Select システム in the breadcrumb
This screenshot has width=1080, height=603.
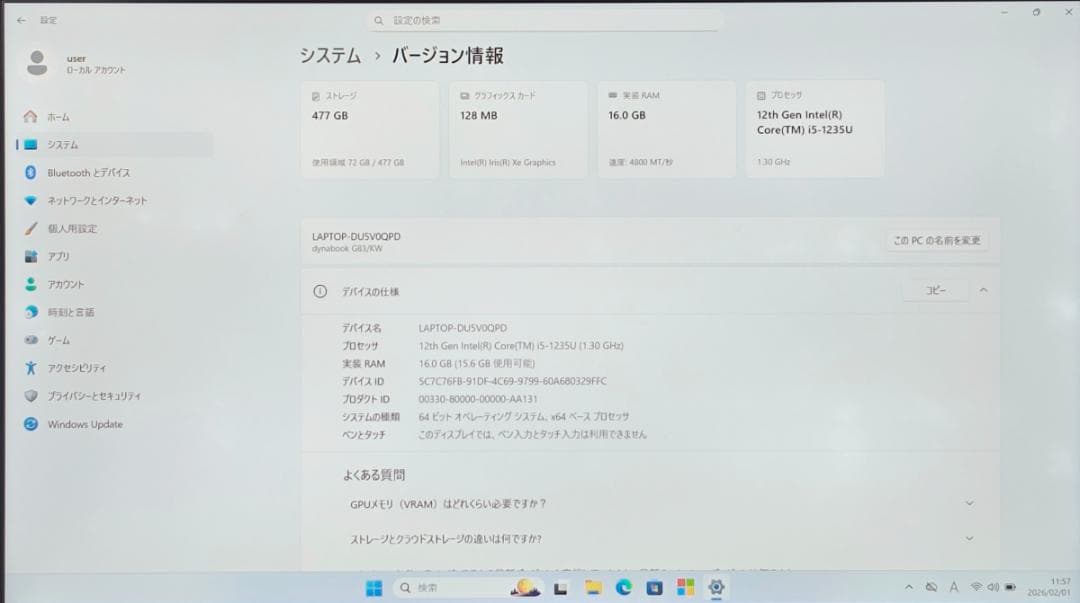tap(328, 57)
